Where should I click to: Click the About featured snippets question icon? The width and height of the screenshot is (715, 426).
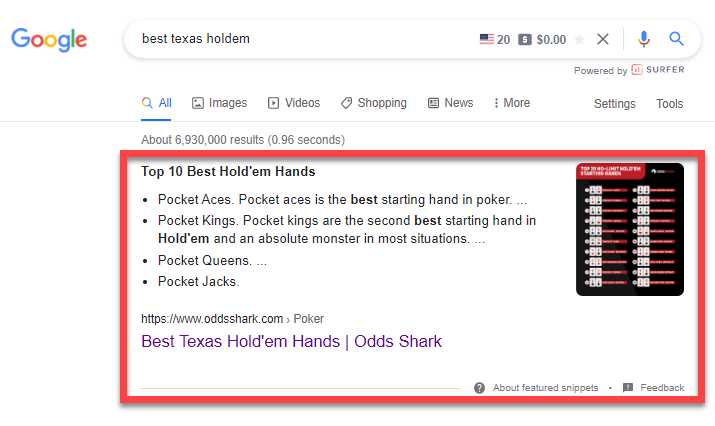click(480, 388)
